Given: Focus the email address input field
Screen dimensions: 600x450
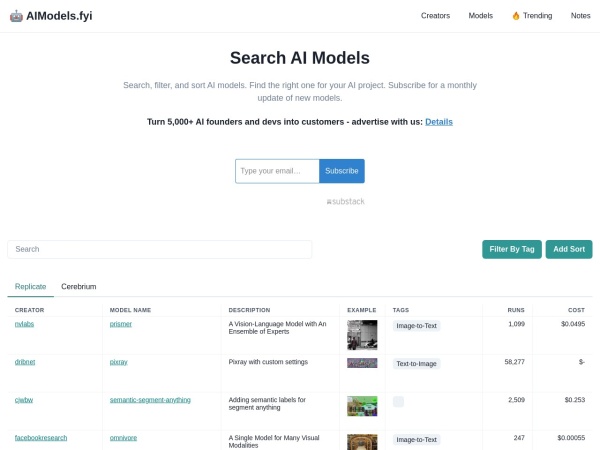Looking at the screenshot, I should click(277, 171).
